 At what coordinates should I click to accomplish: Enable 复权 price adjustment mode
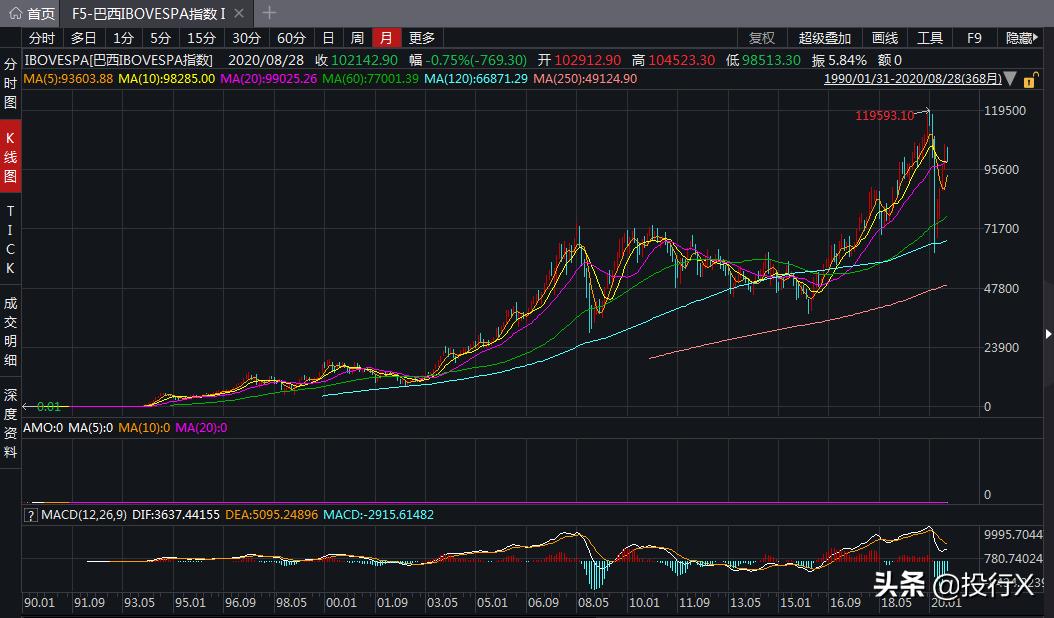point(762,37)
